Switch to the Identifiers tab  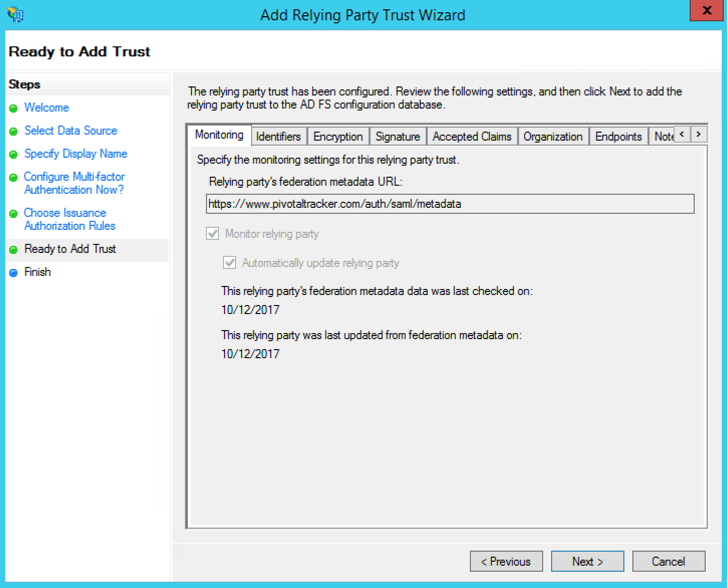278,136
